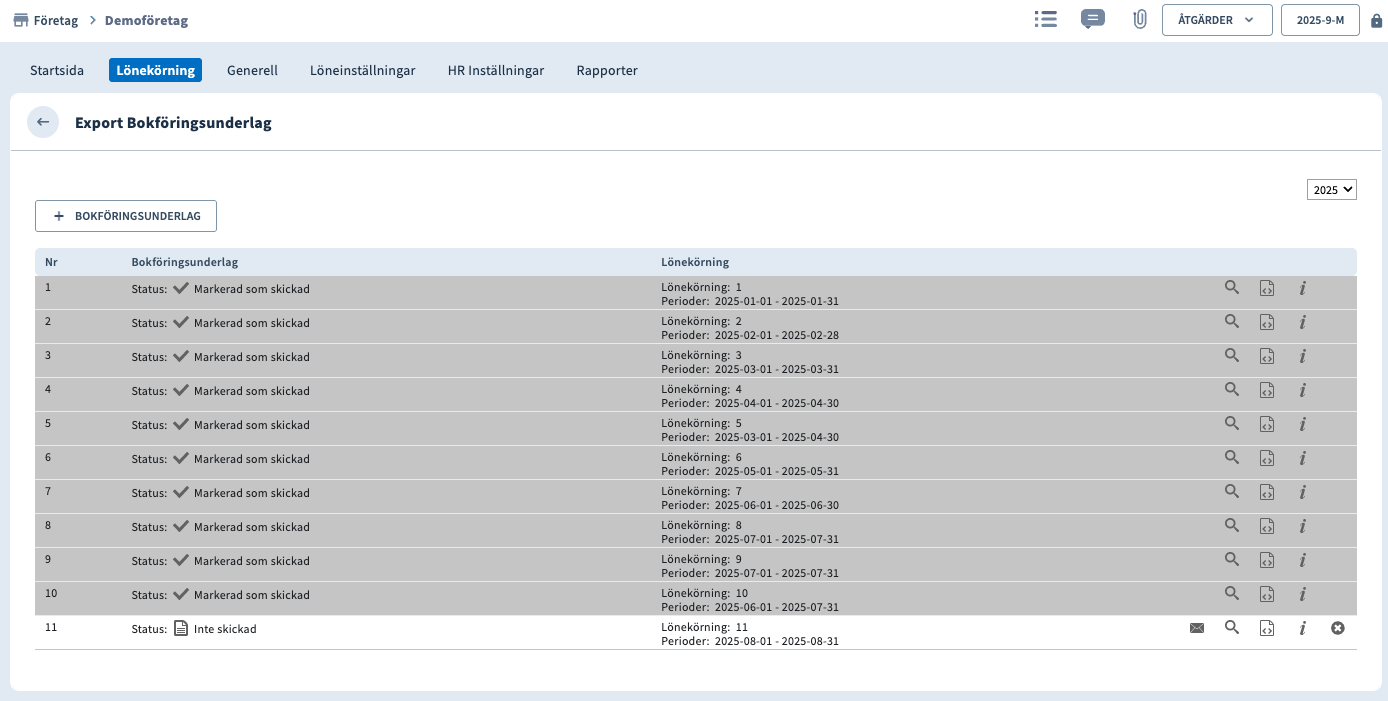The image size is (1388, 701).
Task: Open the chat message icon in header
Action: (1093, 20)
